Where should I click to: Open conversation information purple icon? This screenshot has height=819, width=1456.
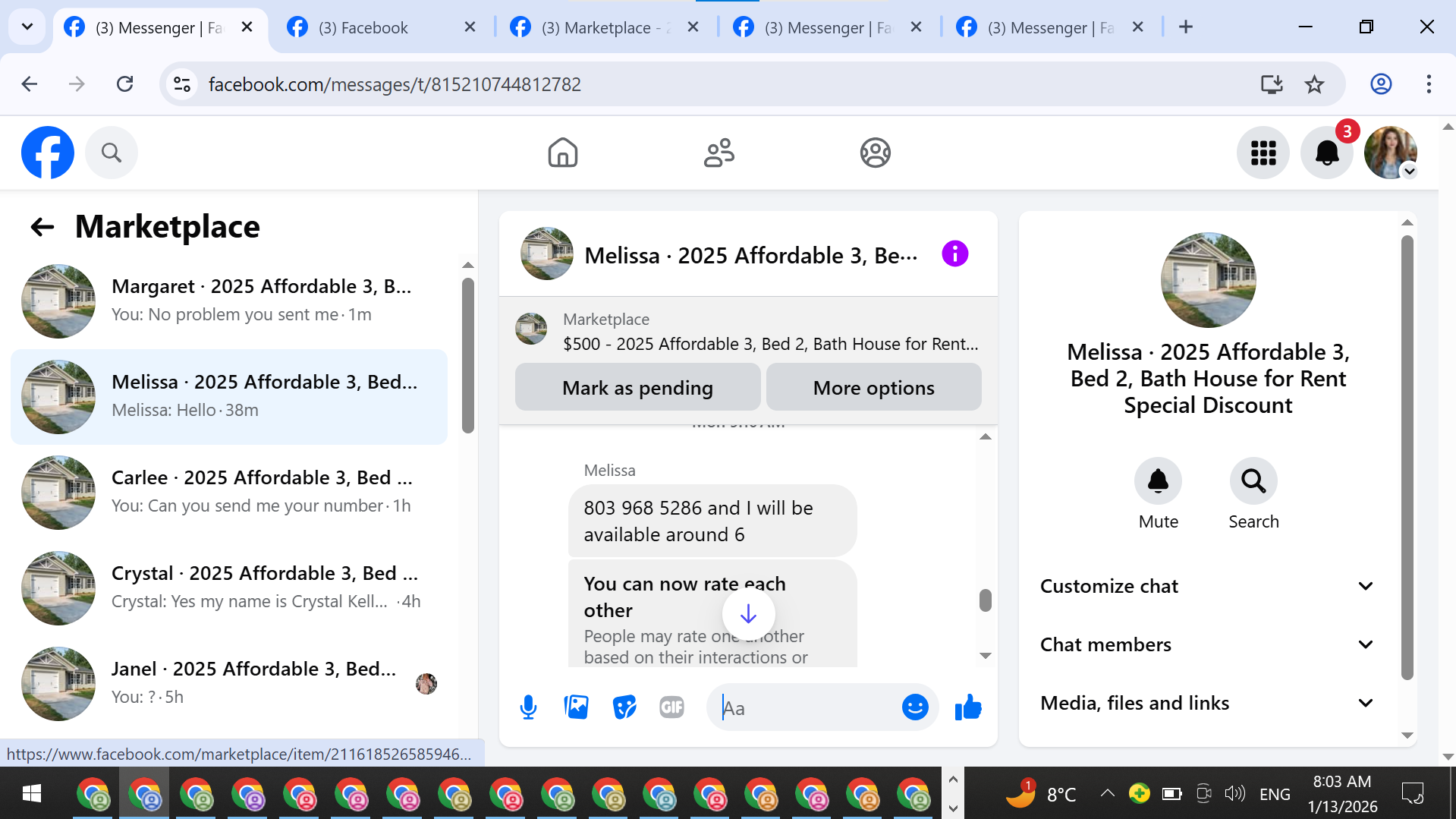coord(955,254)
